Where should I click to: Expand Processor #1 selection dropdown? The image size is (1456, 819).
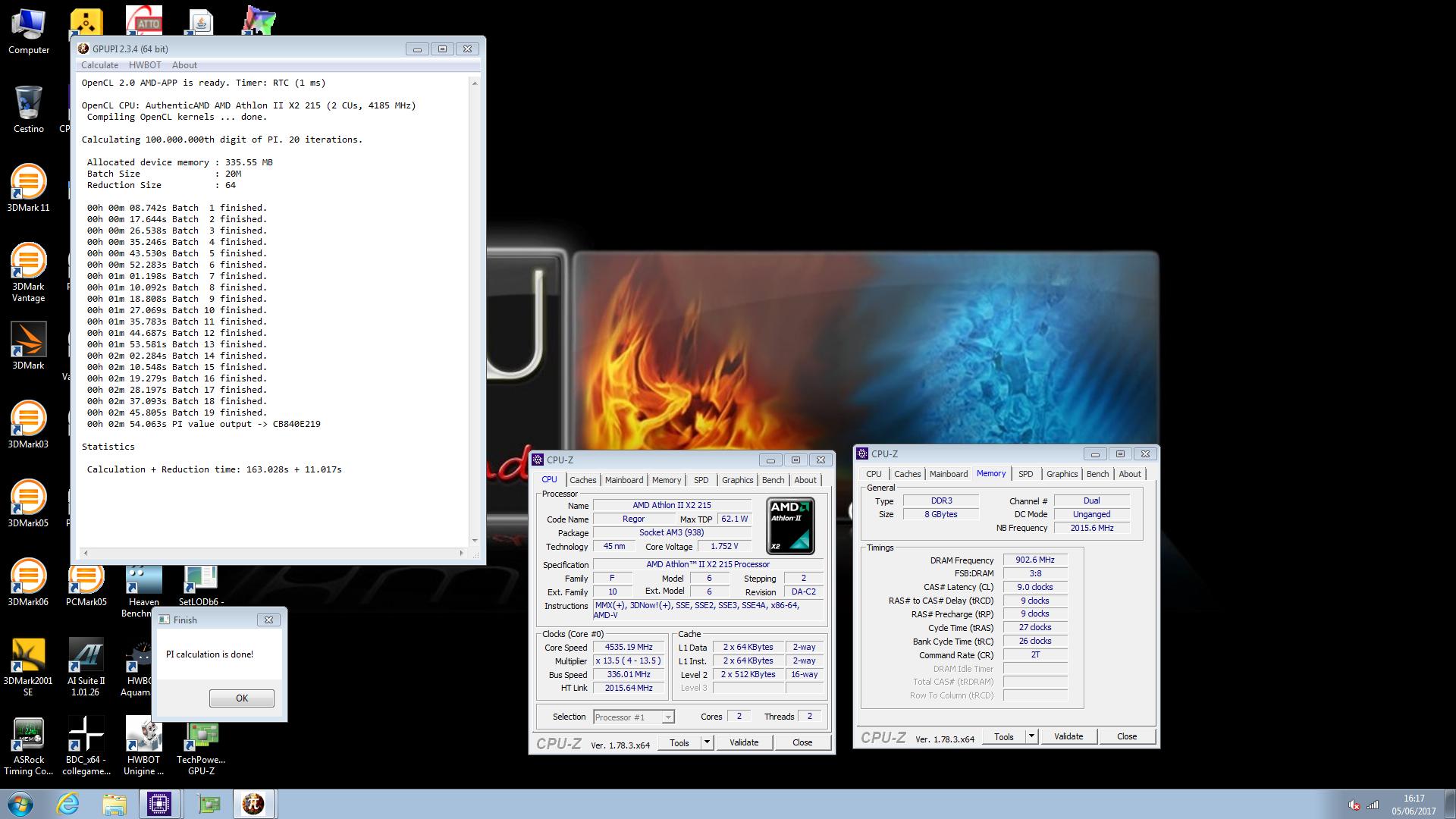(x=667, y=717)
